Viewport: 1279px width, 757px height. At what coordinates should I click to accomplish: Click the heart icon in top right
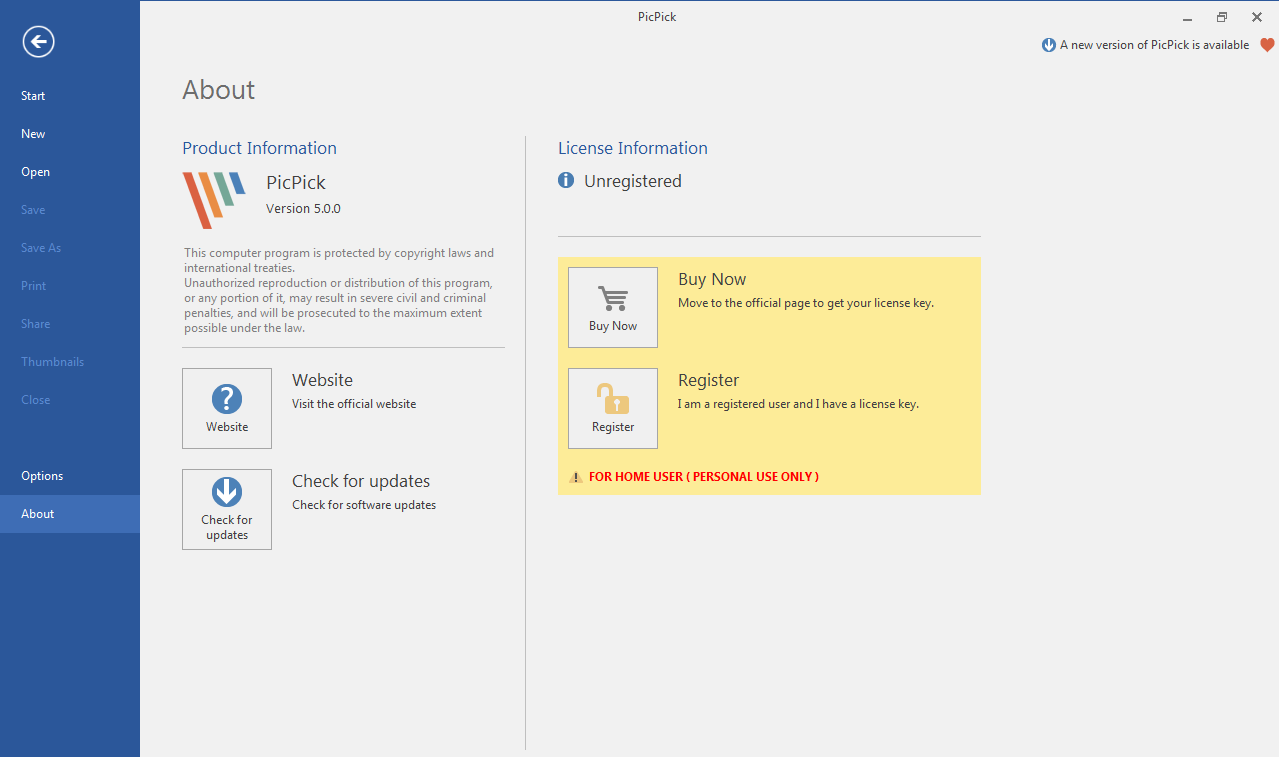[1267, 45]
